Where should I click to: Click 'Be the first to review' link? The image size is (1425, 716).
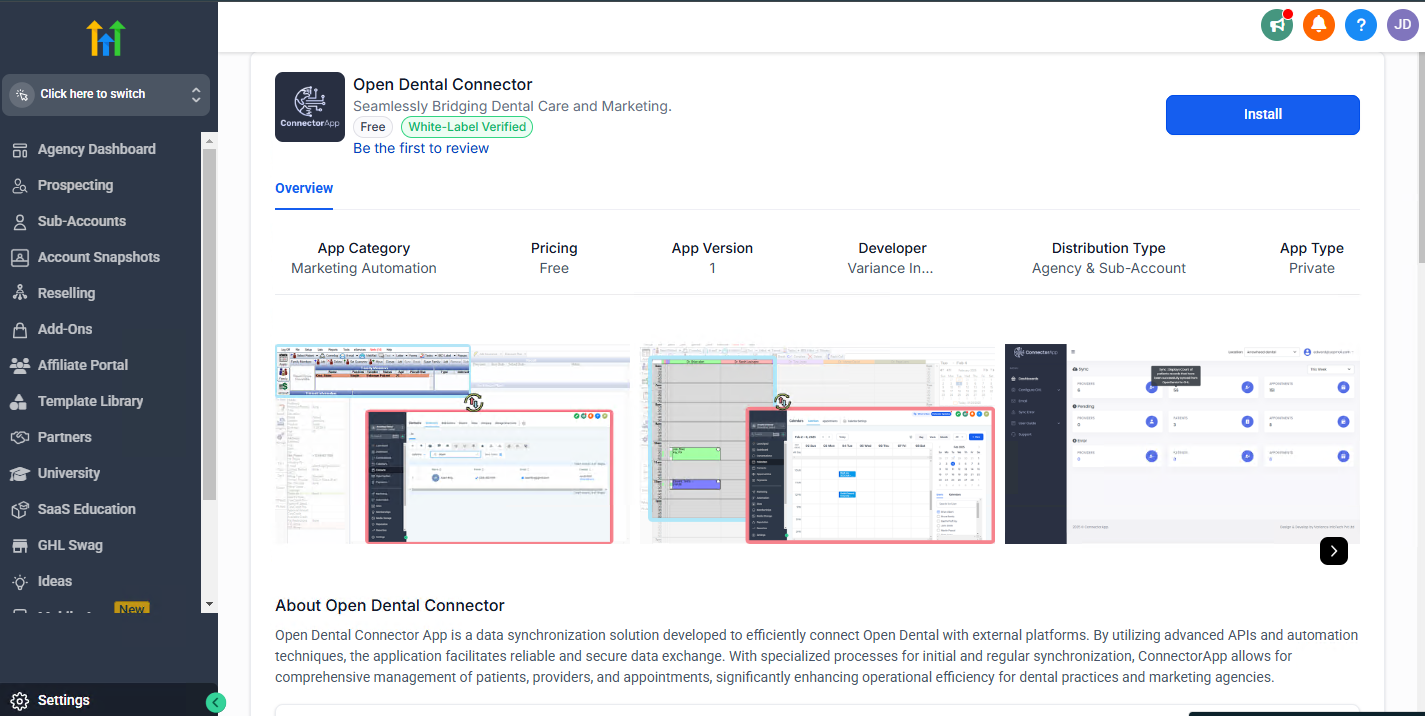click(420, 147)
